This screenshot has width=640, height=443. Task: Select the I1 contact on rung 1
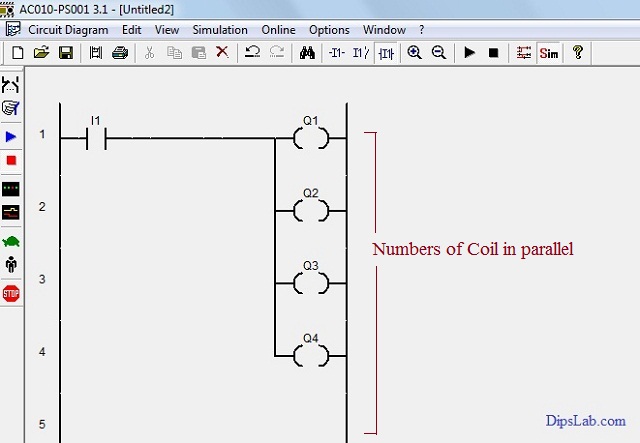click(97, 138)
